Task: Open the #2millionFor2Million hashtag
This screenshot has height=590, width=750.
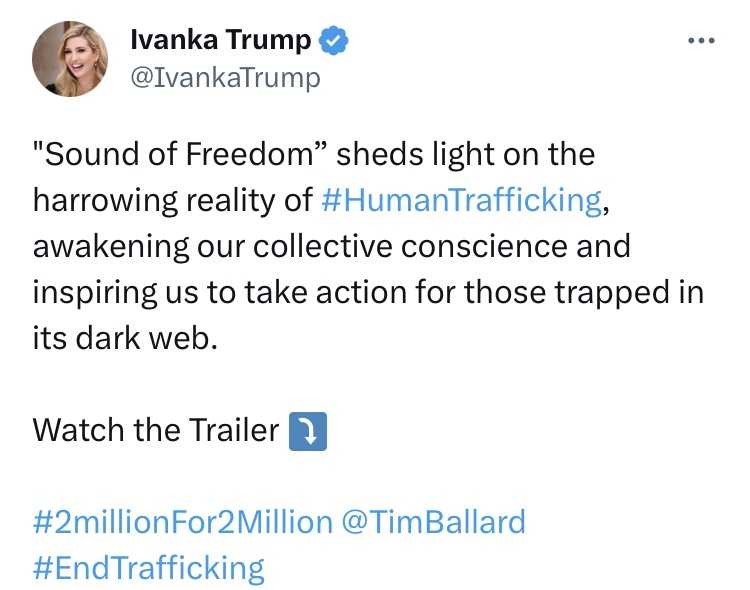Action: pos(182,522)
